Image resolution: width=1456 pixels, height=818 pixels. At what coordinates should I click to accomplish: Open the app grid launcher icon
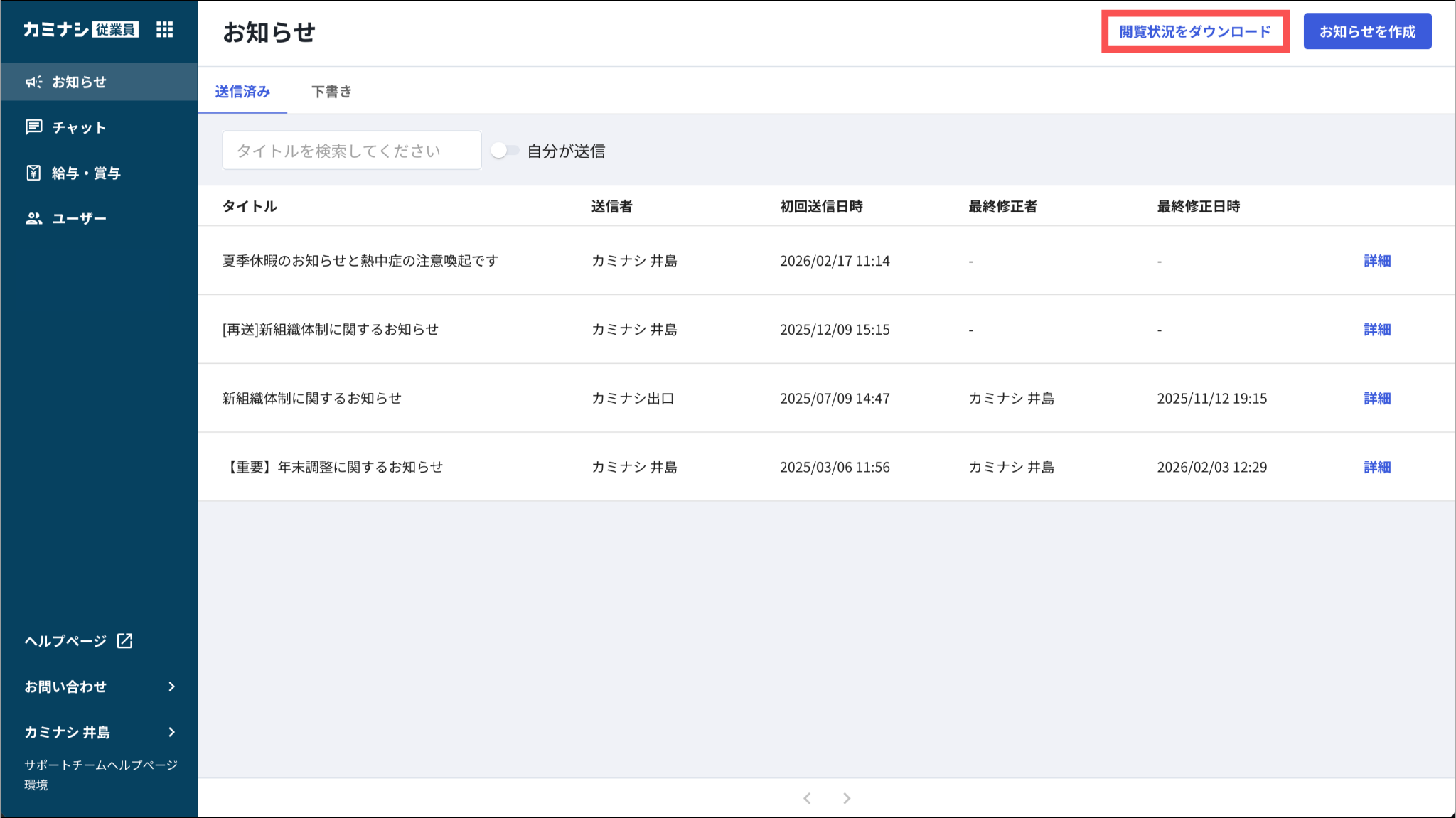(x=164, y=29)
